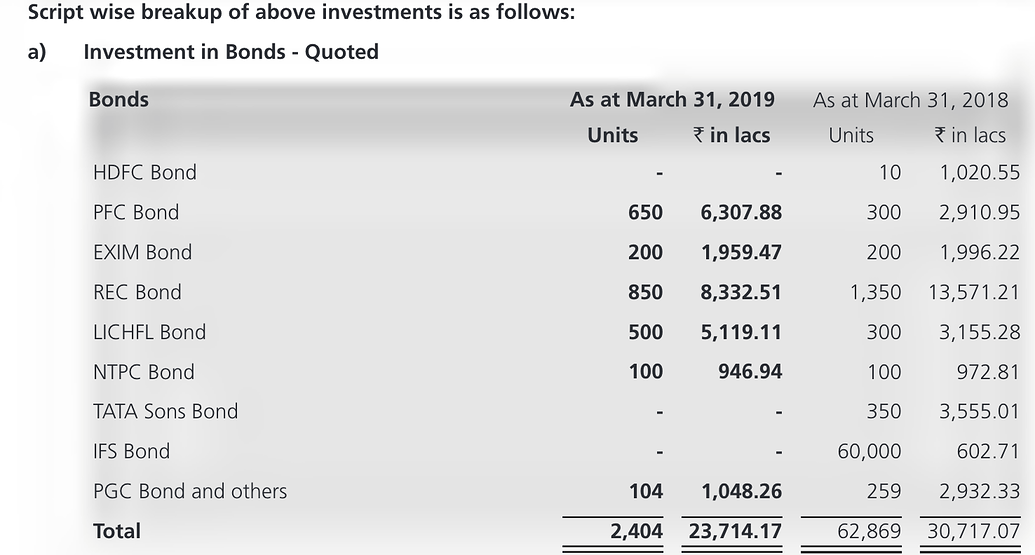This screenshot has width=1035, height=555.
Task: Click the LICHFL Bond row label
Action: 149,332
